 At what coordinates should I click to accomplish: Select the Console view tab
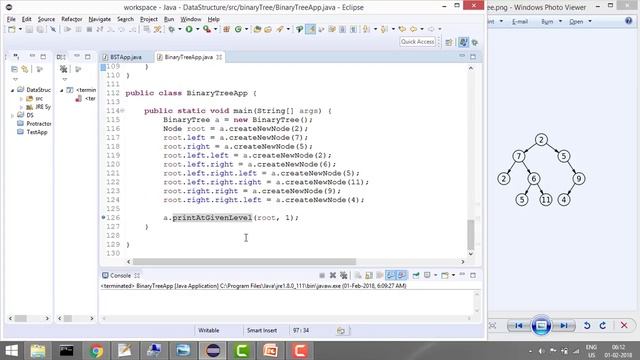tap(120, 276)
